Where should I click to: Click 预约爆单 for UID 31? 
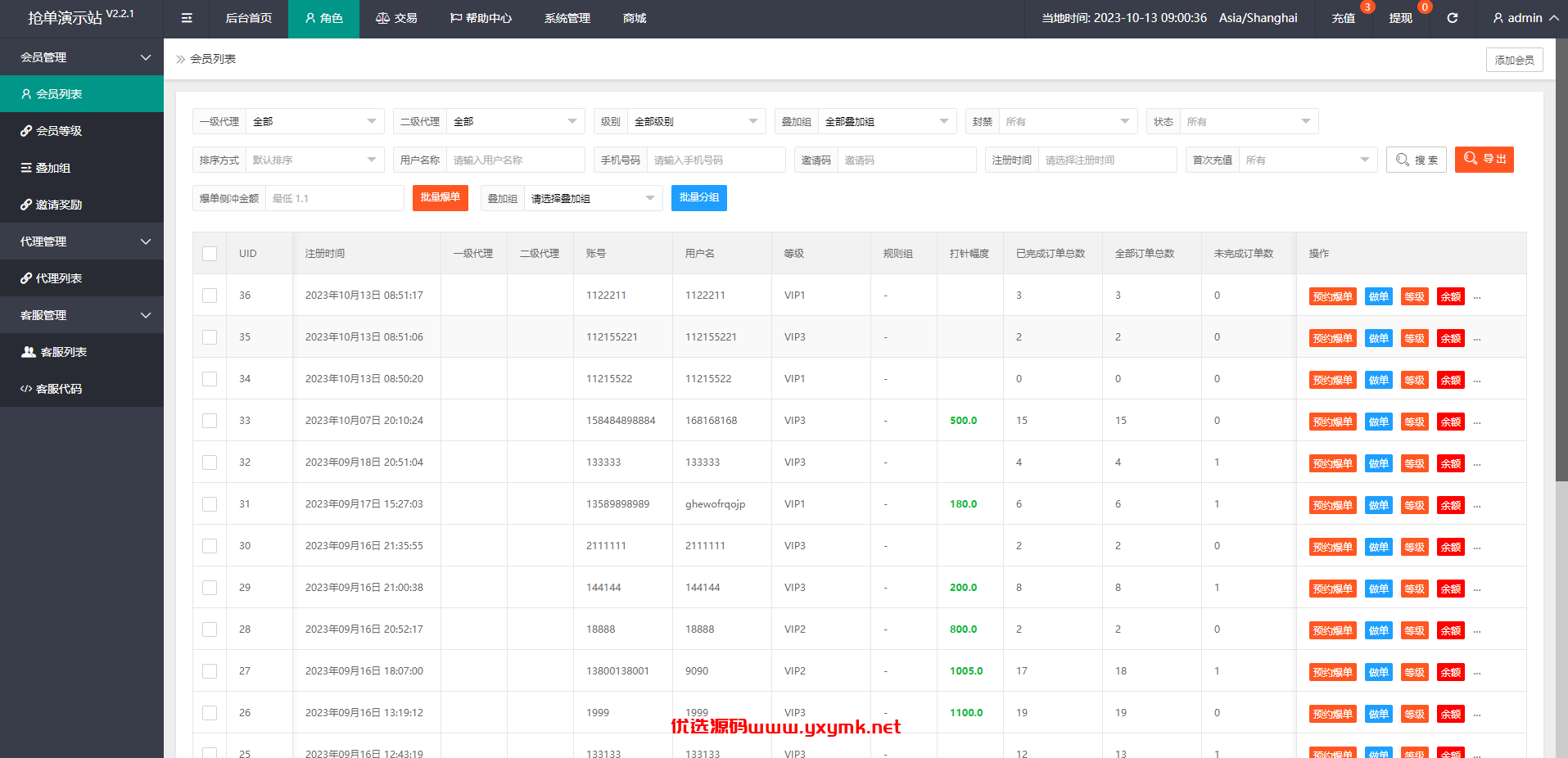1333,505
